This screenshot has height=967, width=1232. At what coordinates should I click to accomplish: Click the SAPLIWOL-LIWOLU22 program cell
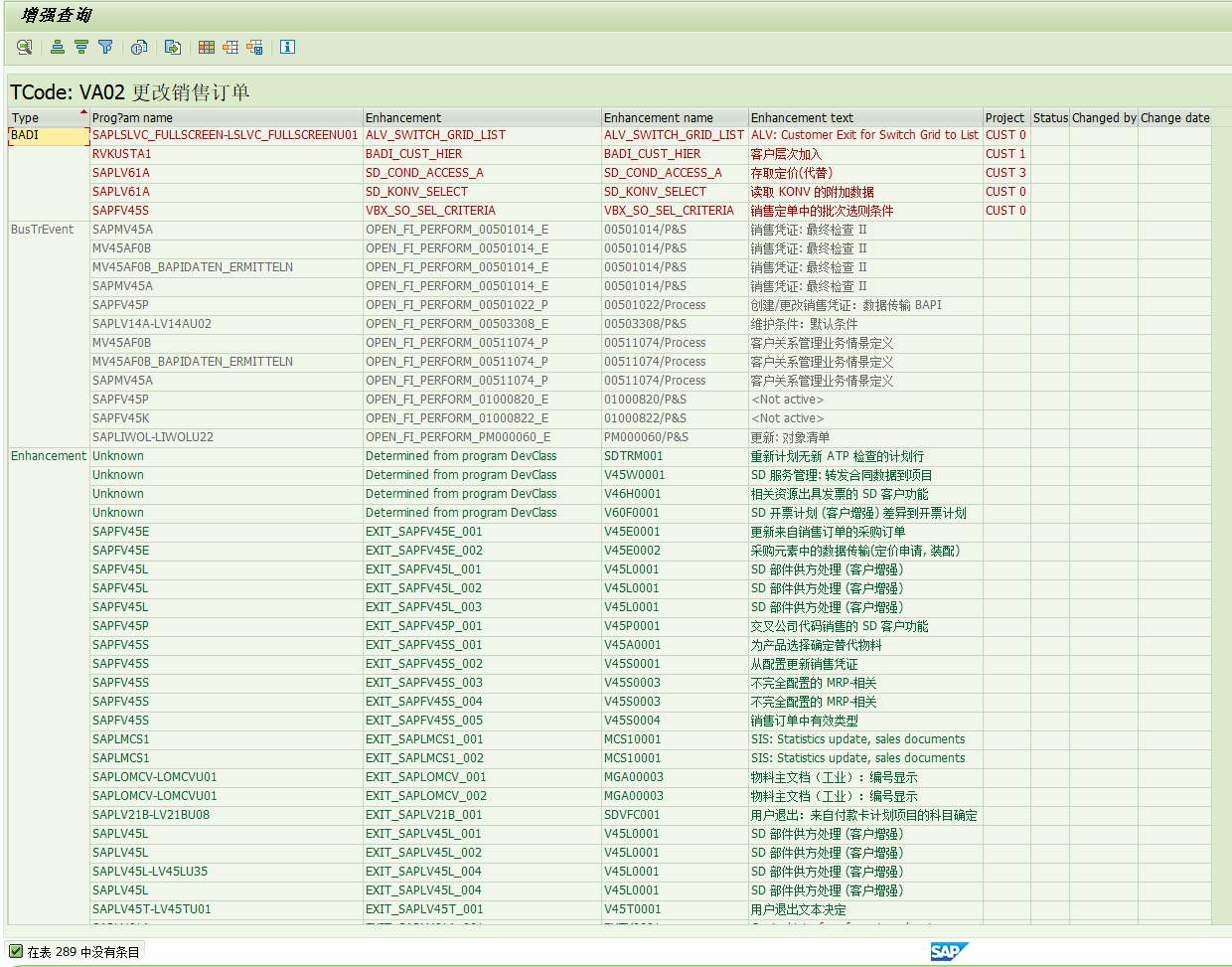click(226, 437)
